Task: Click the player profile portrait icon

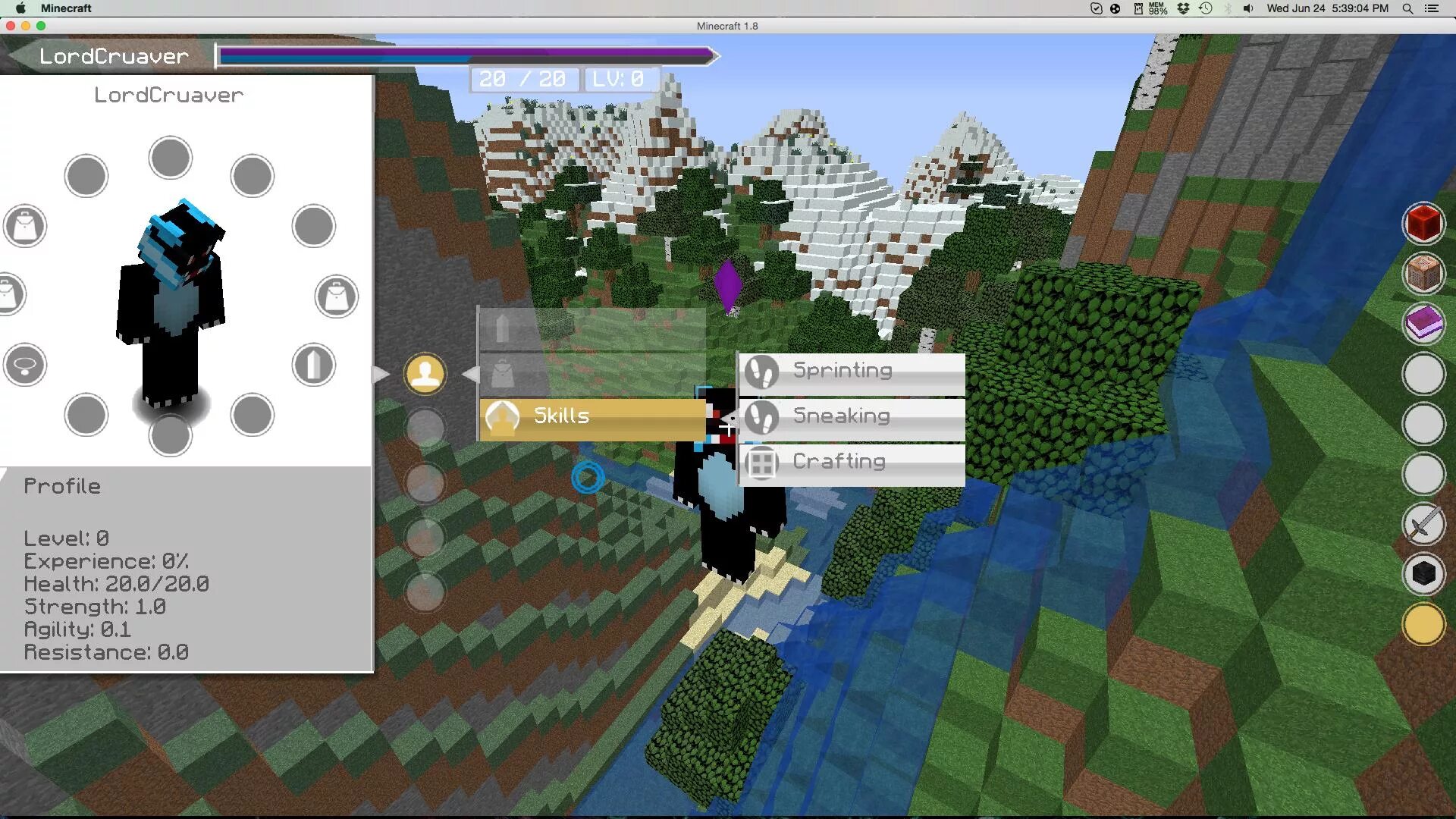Action: pyautogui.click(x=425, y=374)
